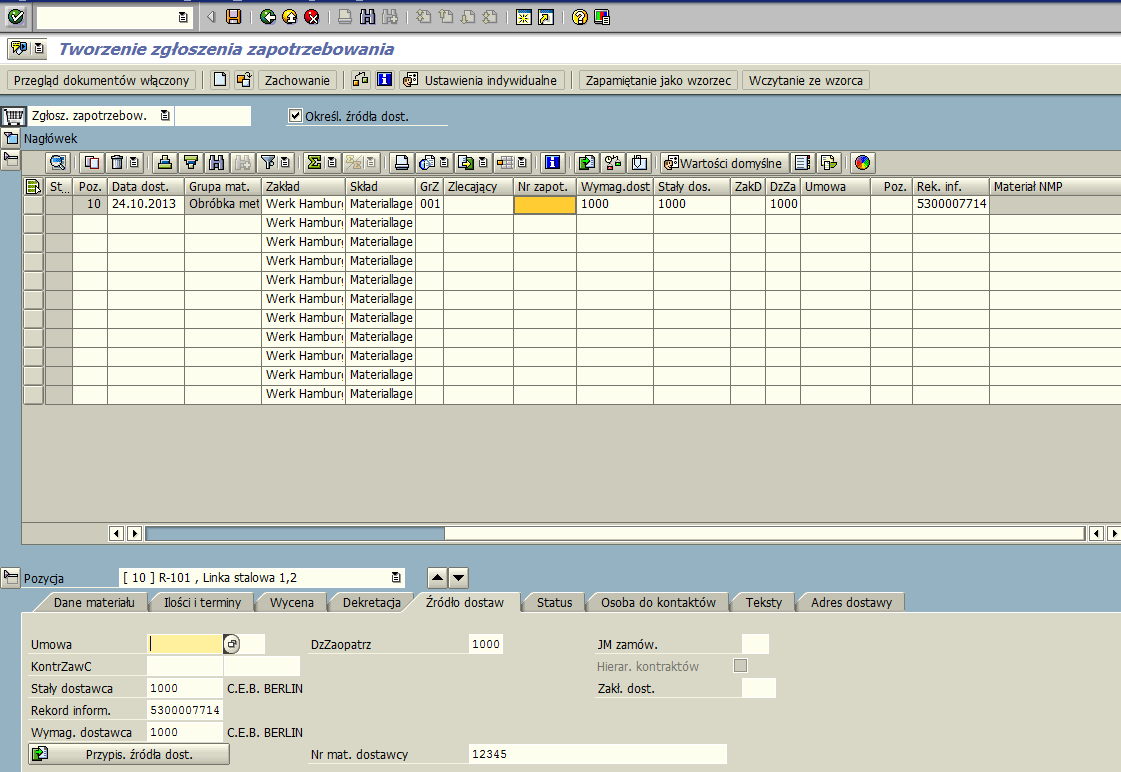Open the Wycena tab

click(x=292, y=603)
